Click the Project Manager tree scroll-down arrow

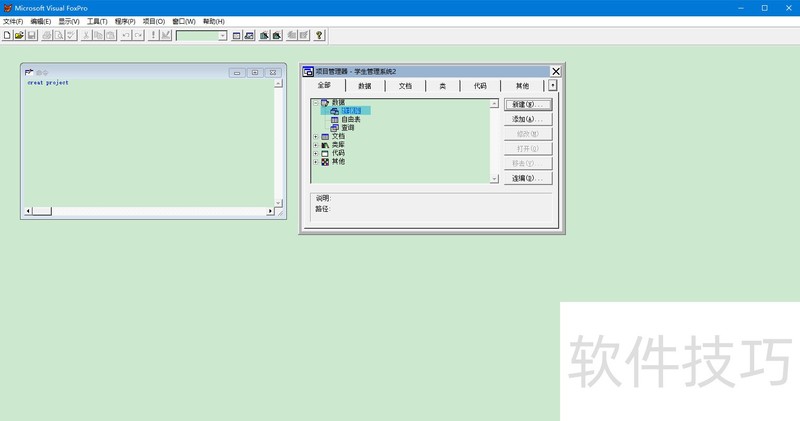click(494, 179)
